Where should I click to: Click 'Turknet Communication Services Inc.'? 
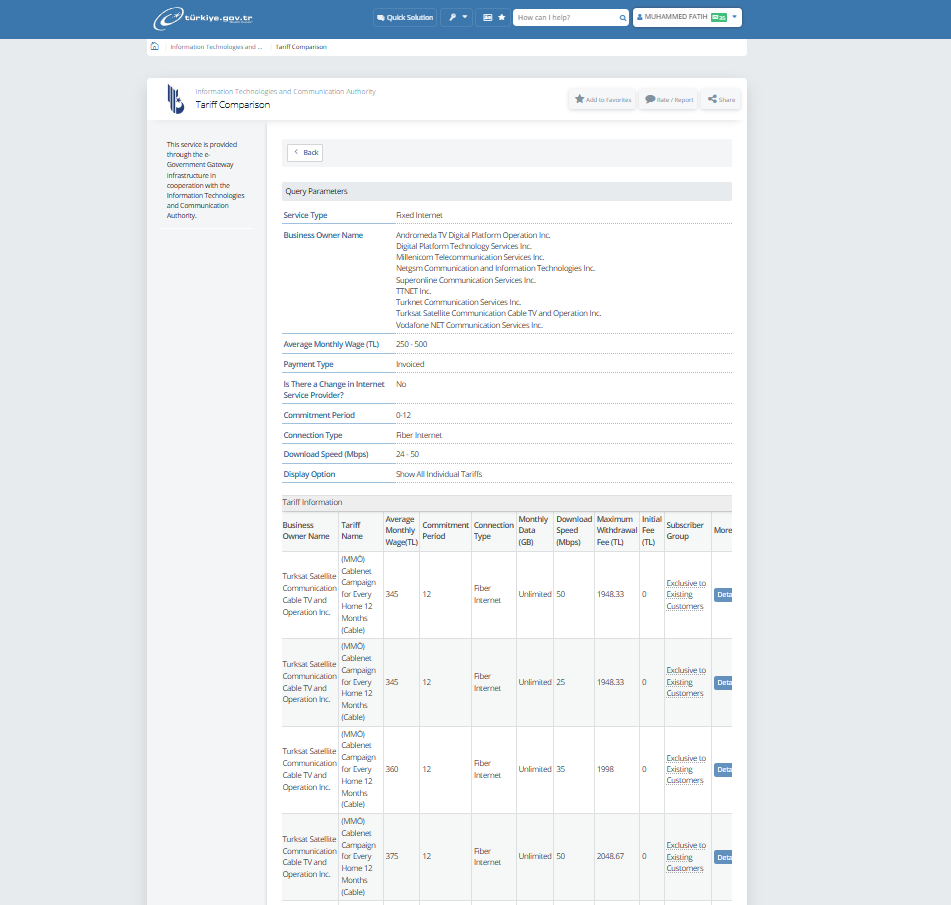[x=459, y=302]
